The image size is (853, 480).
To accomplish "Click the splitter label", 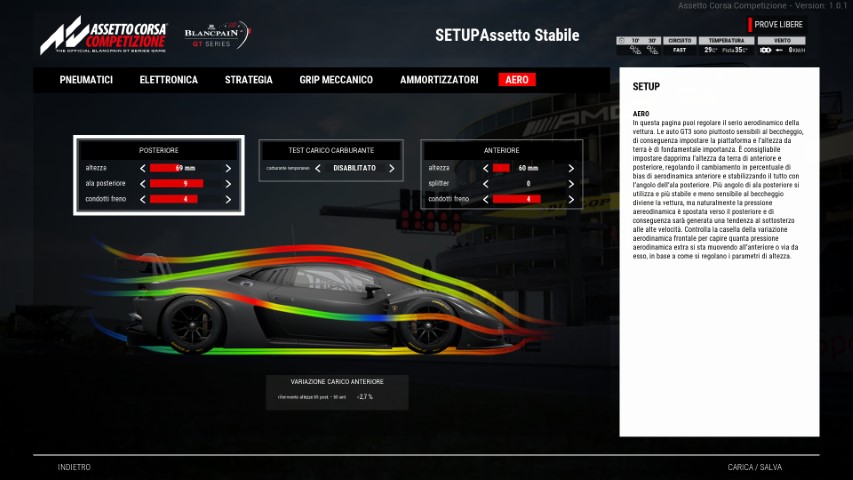I will click(x=438, y=183).
